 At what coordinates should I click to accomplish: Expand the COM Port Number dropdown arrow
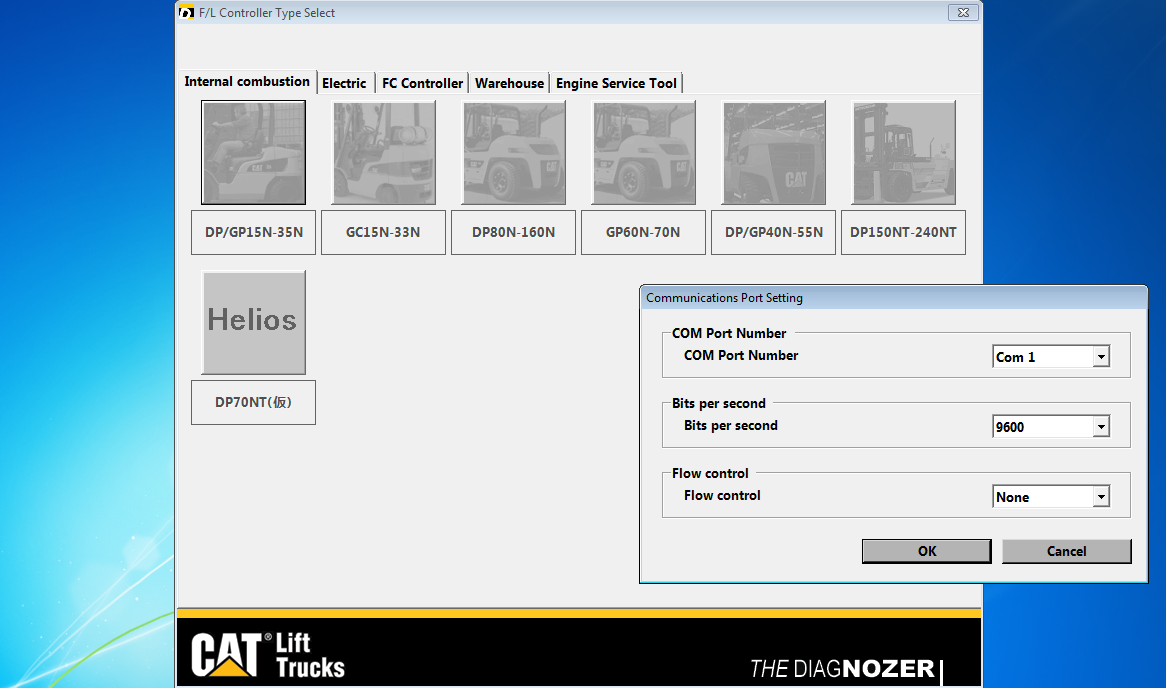click(x=1101, y=357)
